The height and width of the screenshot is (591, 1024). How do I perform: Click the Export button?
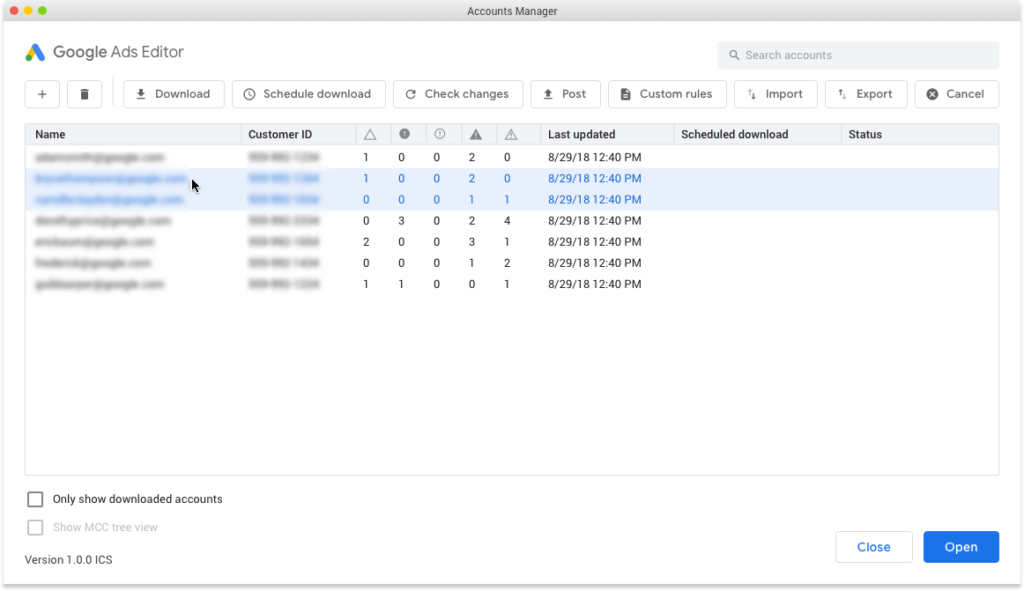(866, 94)
